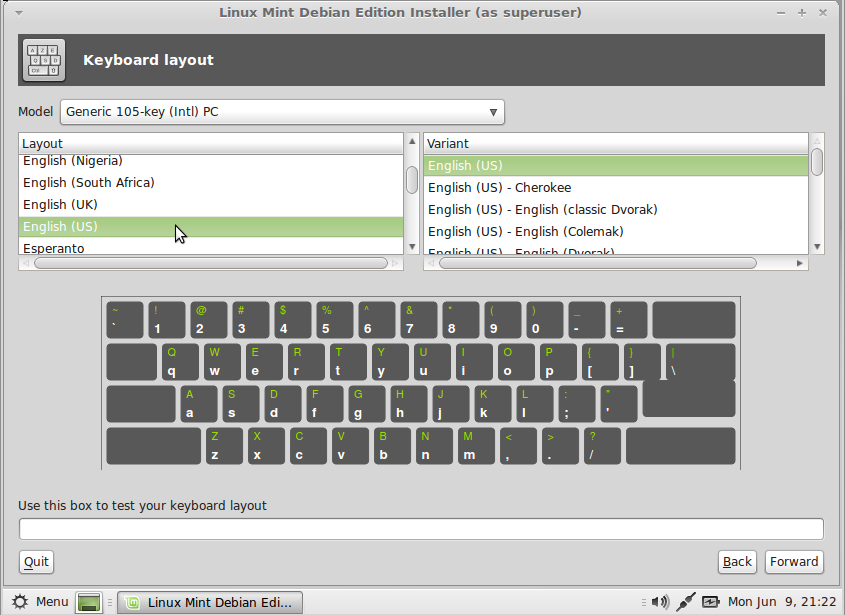Quit the installer
845x615 pixels.
coord(35,561)
